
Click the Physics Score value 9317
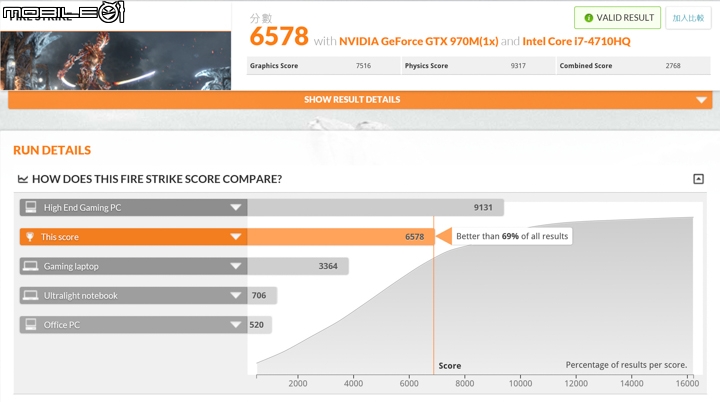click(518, 66)
